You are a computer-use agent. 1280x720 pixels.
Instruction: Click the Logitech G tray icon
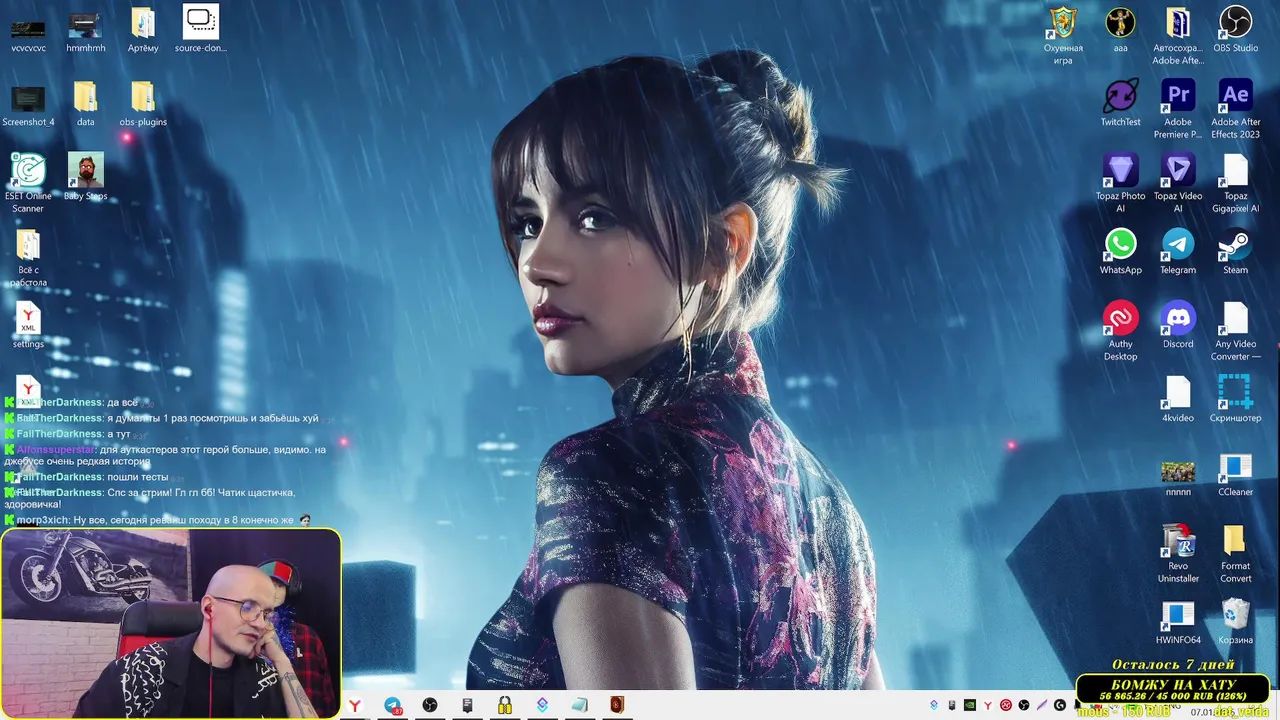click(x=1060, y=705)
